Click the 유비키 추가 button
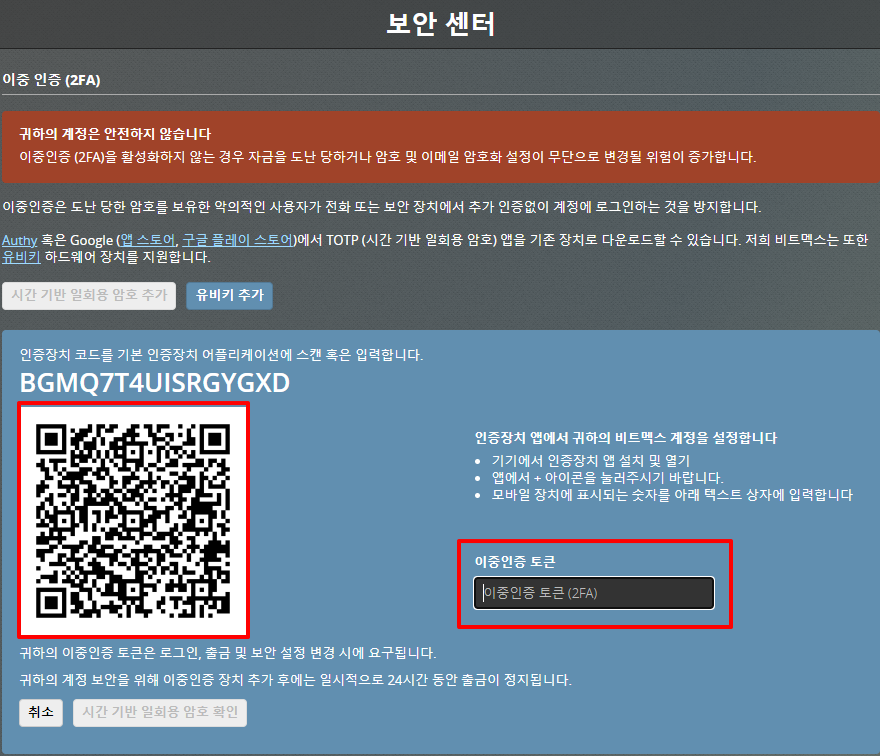 pos(230,296)
